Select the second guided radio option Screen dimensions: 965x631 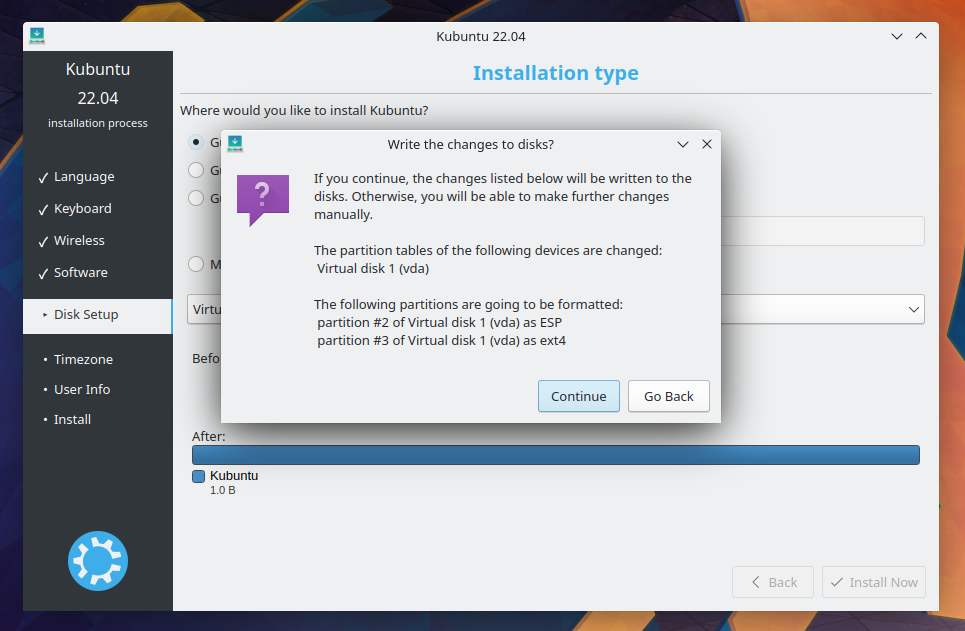196,170
